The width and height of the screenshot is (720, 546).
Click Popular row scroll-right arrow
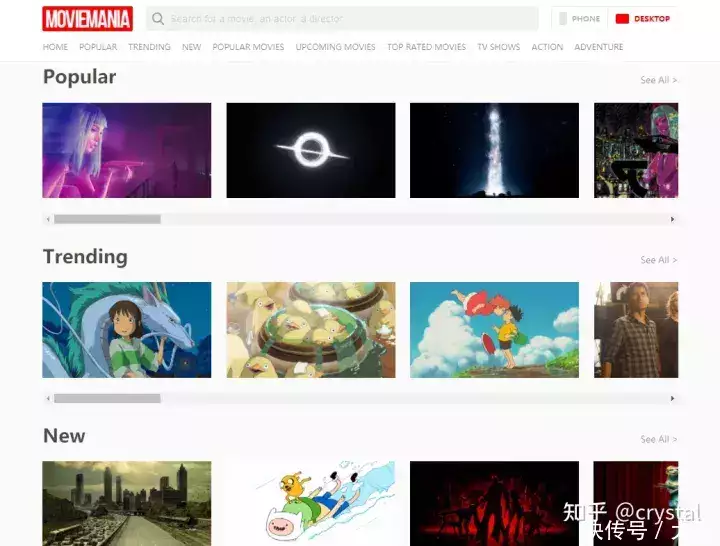[x=672, y=220]
